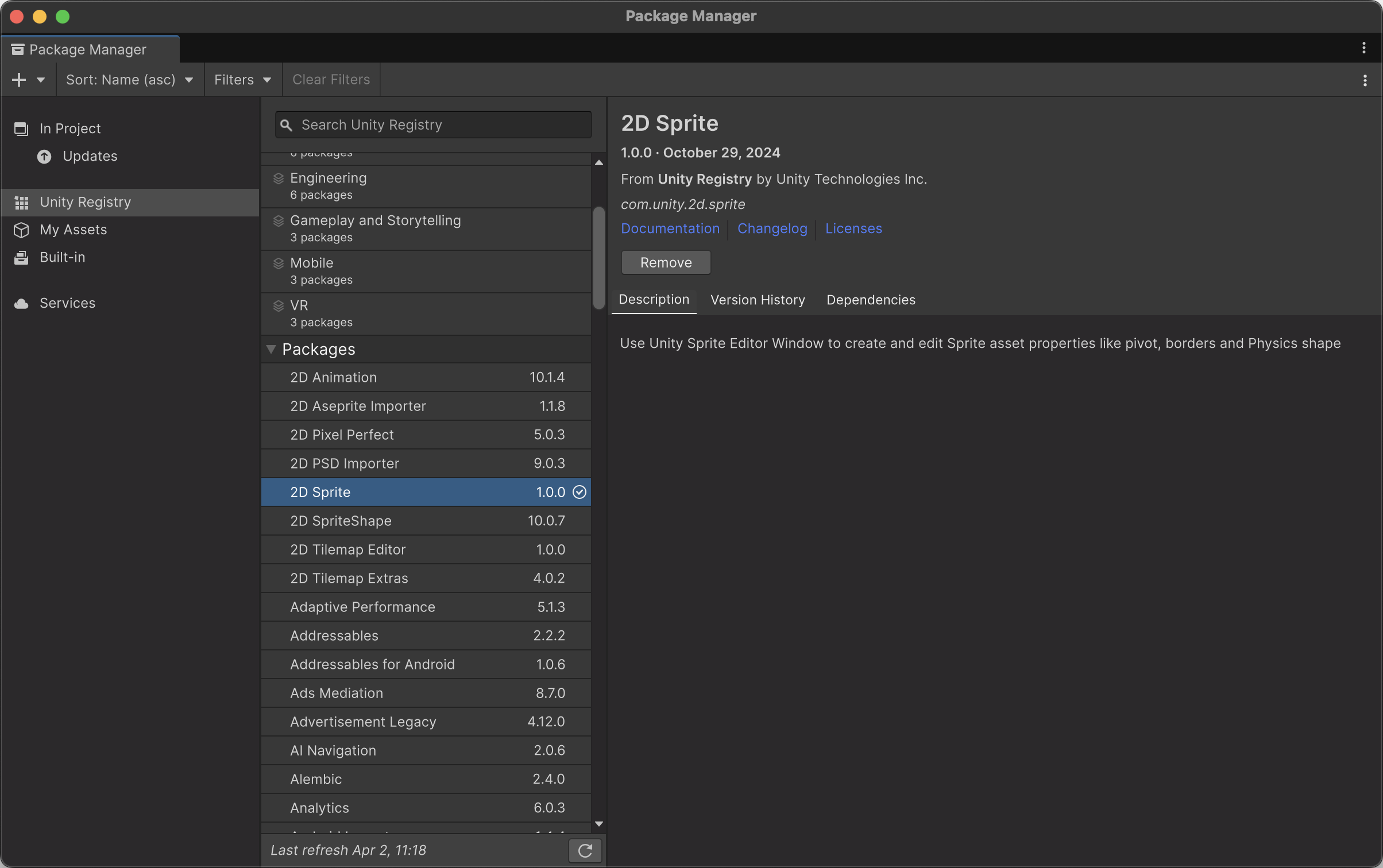The height and width of the screenshot is (868, 1383).
Task: Click the refresh package list button
Action: 585,850
